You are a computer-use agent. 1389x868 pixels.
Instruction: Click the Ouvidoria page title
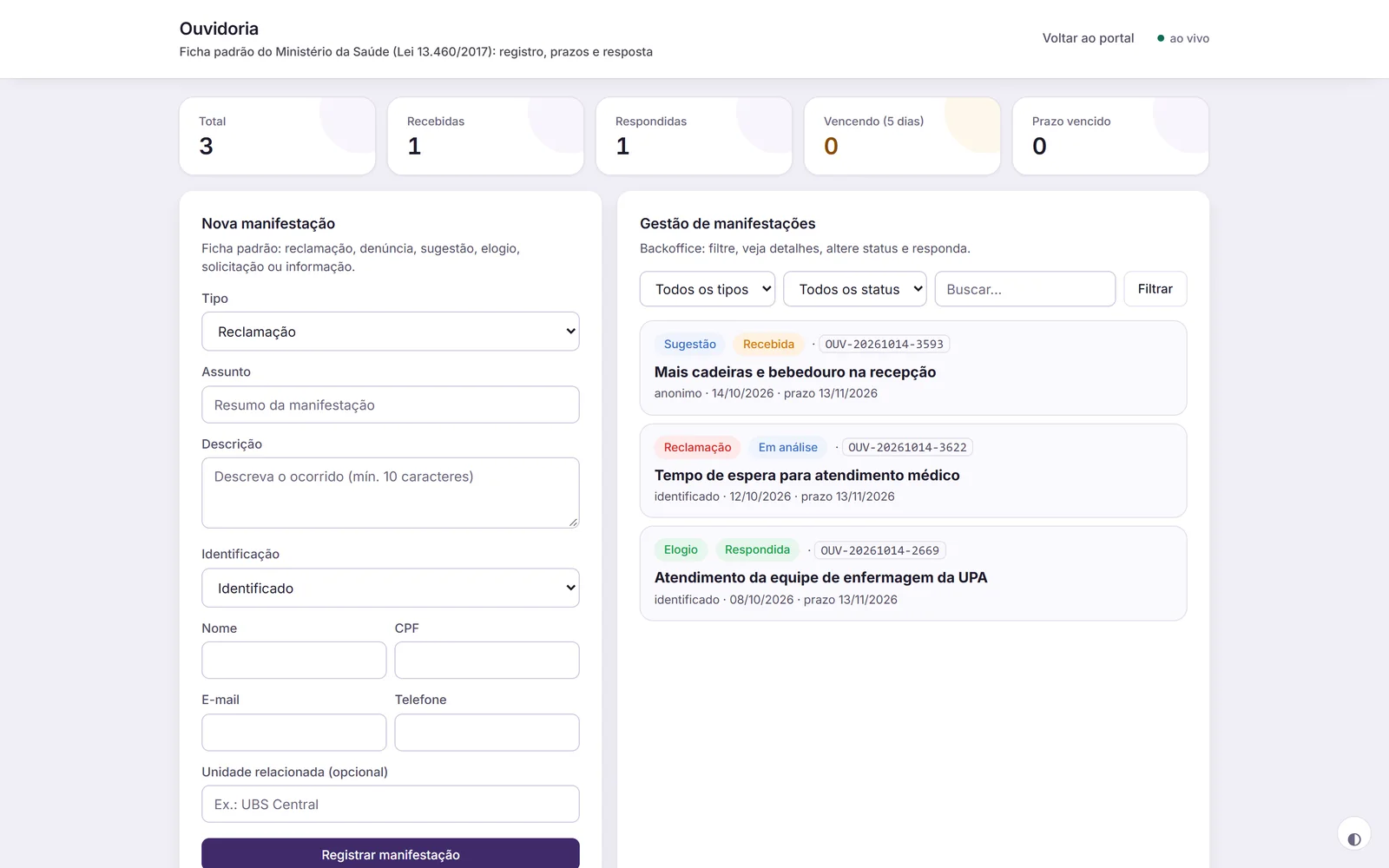[219, 29]
